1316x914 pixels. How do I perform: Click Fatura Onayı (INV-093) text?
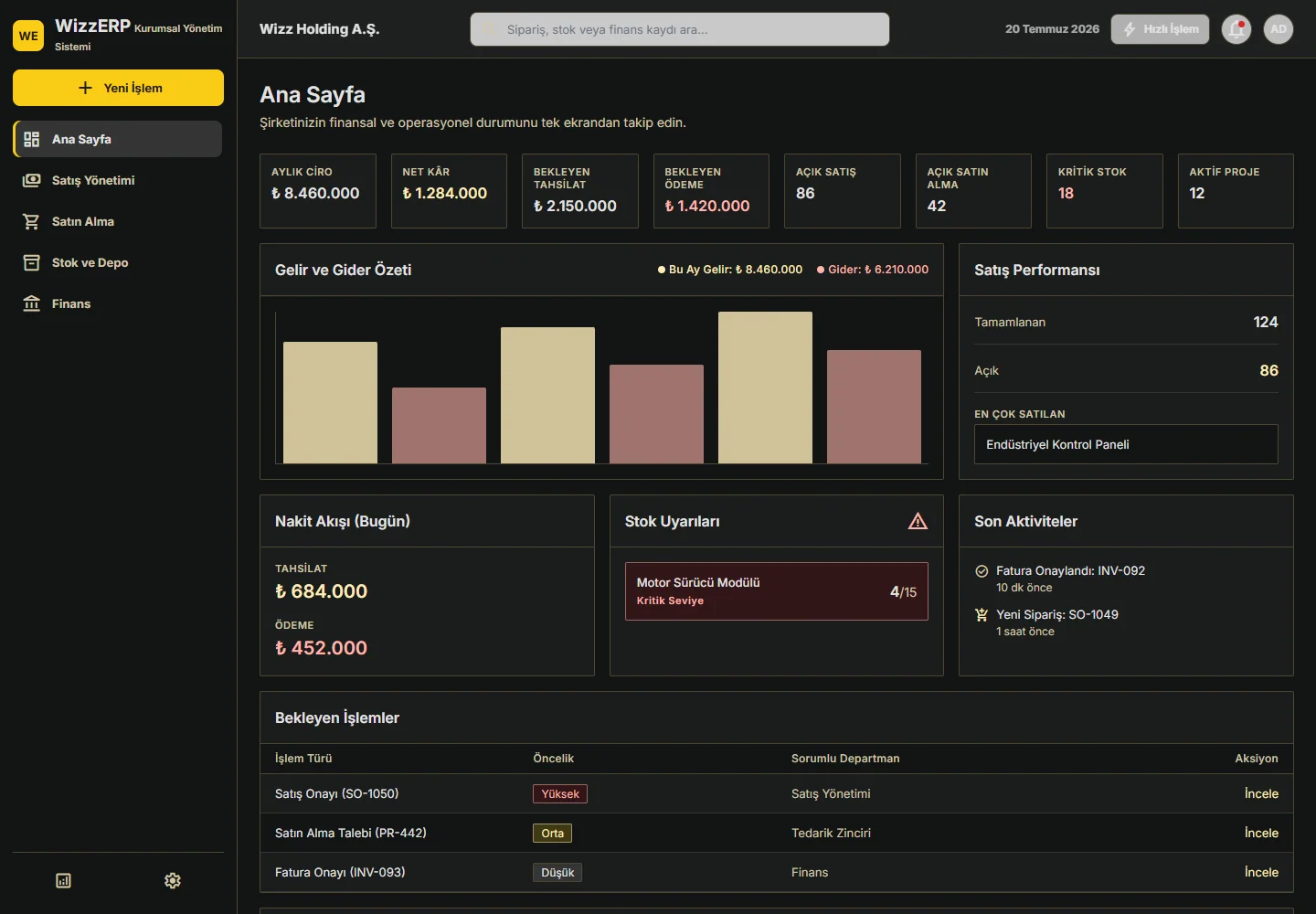coord(340,872)
